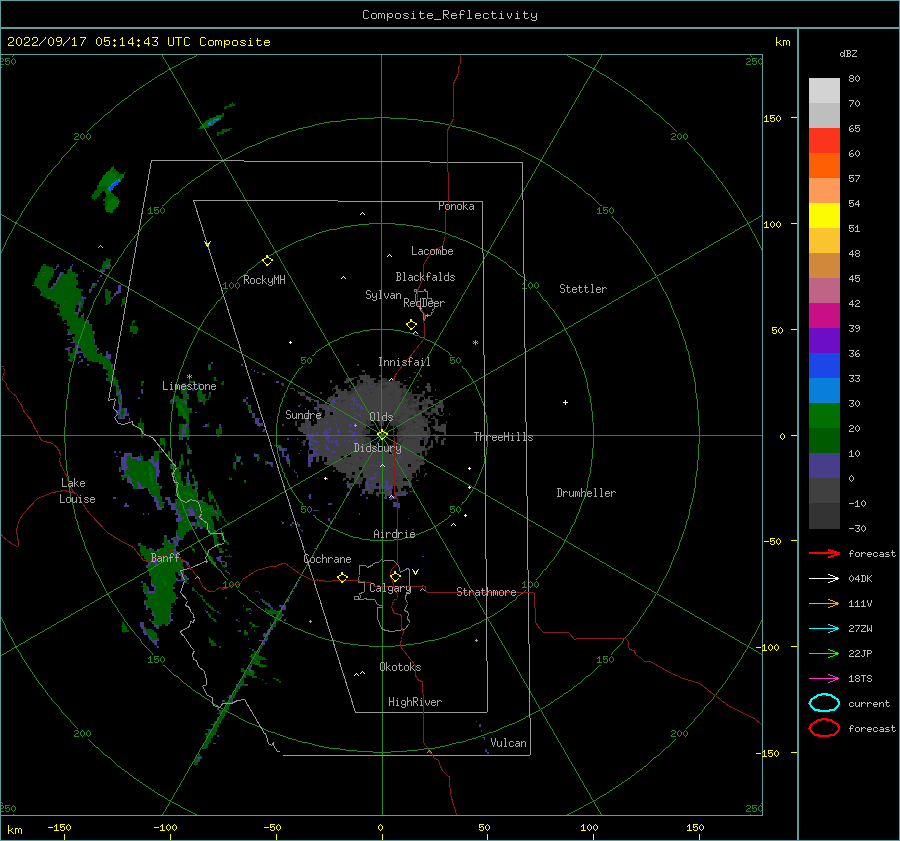This screenshot has height=841, width=900.
Task: Click the white plus marker east of ThreeHills
Action: 565,402
